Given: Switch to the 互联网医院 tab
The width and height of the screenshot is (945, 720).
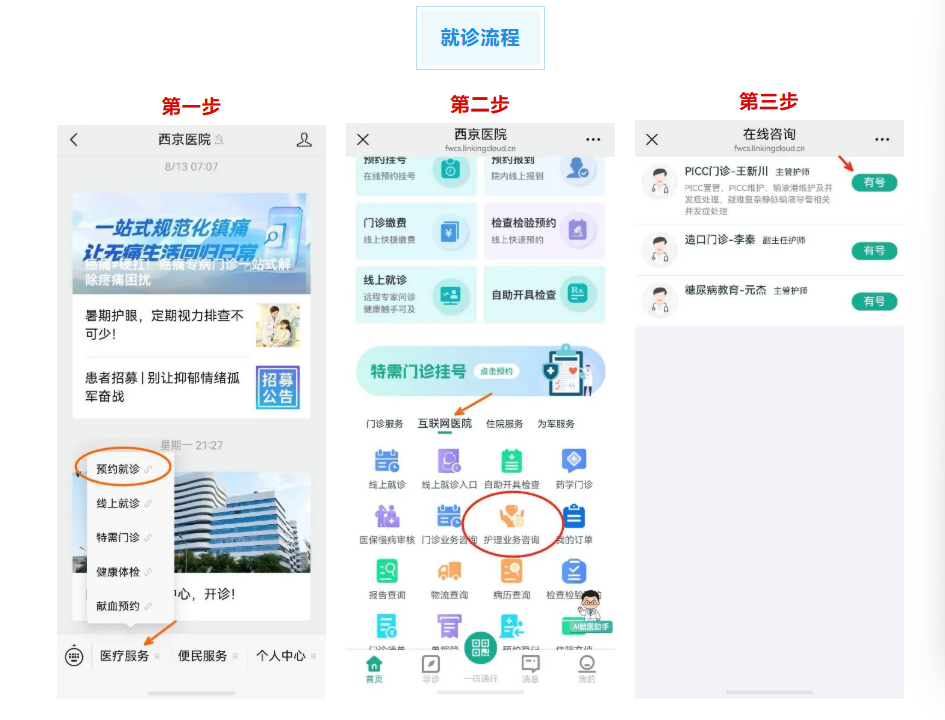Looking at the screenshot, I should click(445, 424).
